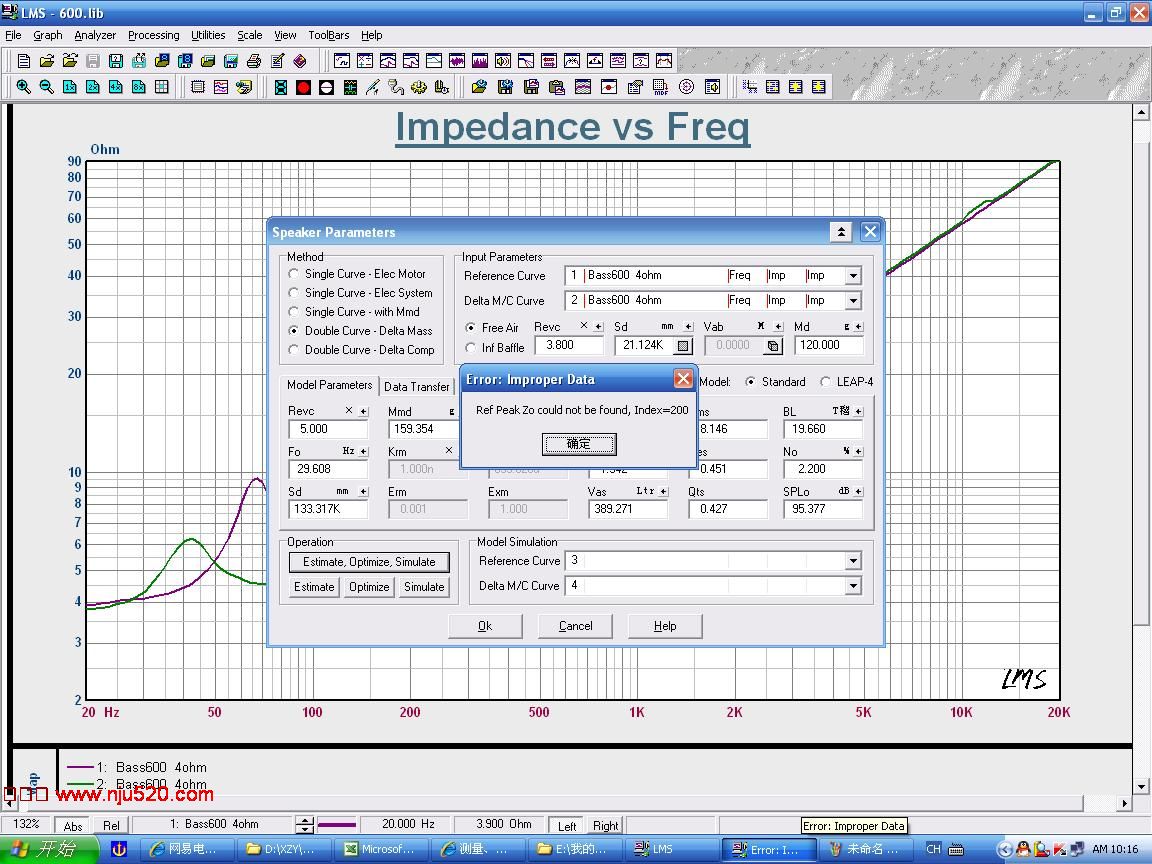Viewport: 1152px width, 864px height.
Task: Open Input Parameters Delta M/C Curve dropdown
Action: pyautogui.click(x=853, y=301)
